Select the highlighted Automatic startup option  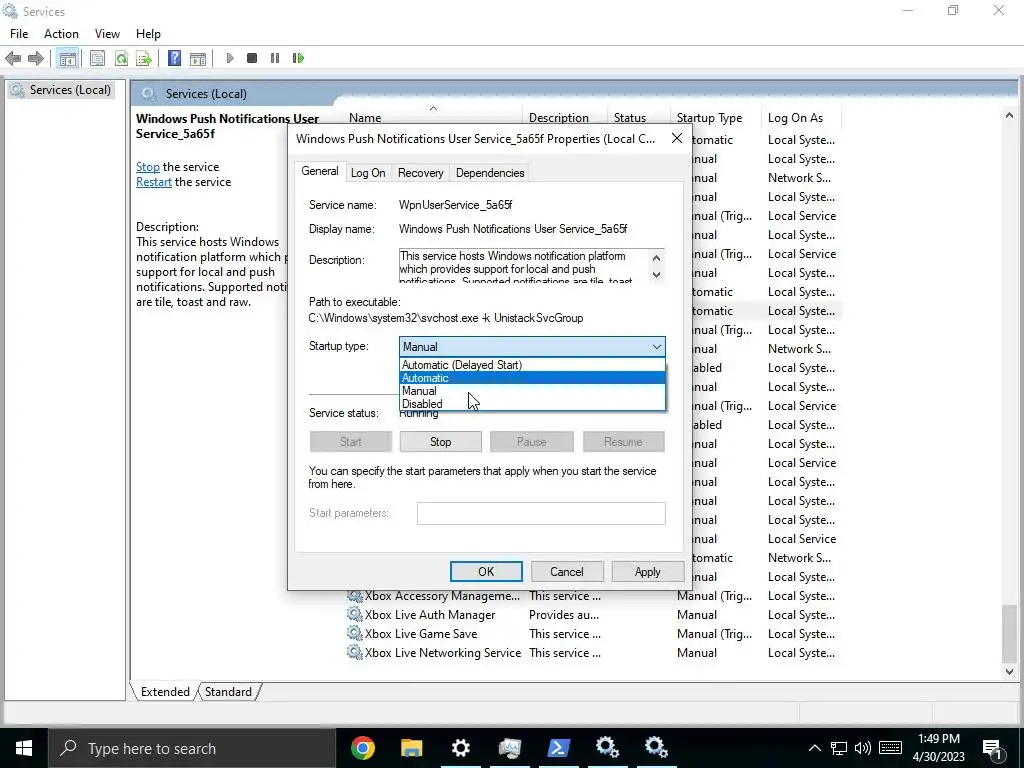point(532,378)
